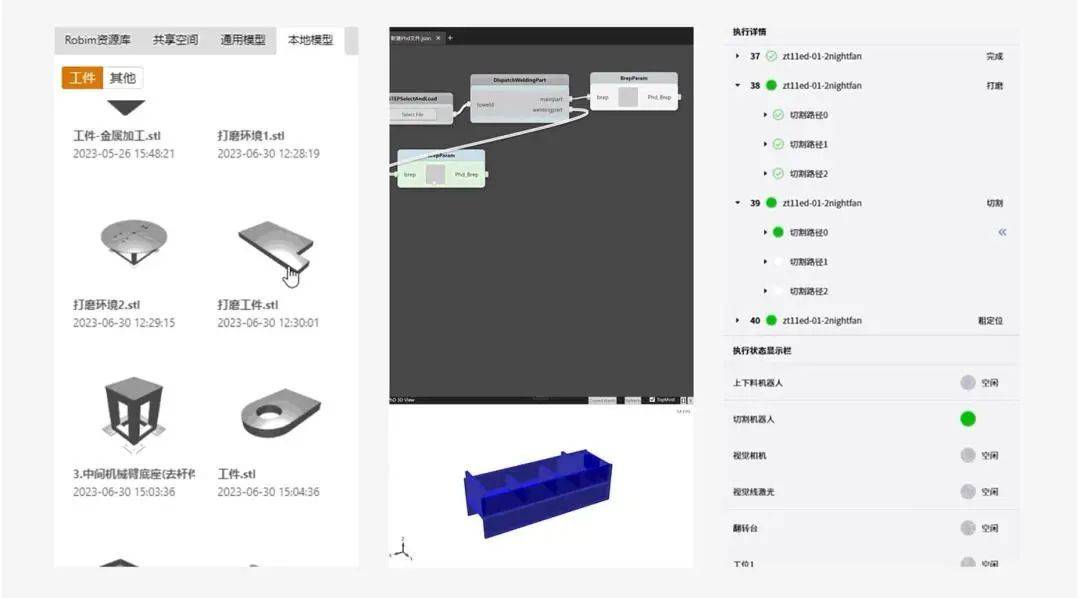Collapse the task 38 打磨 tree

point(739,85)
